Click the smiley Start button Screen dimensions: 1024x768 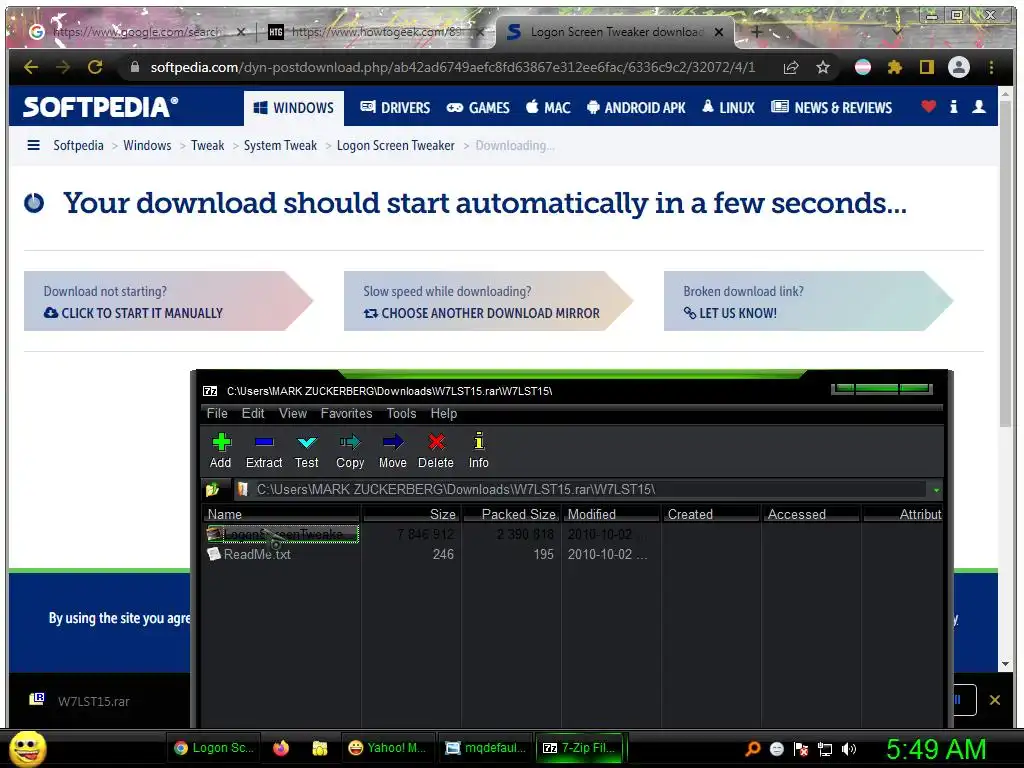pyautogui.click(x=27, y=748)
